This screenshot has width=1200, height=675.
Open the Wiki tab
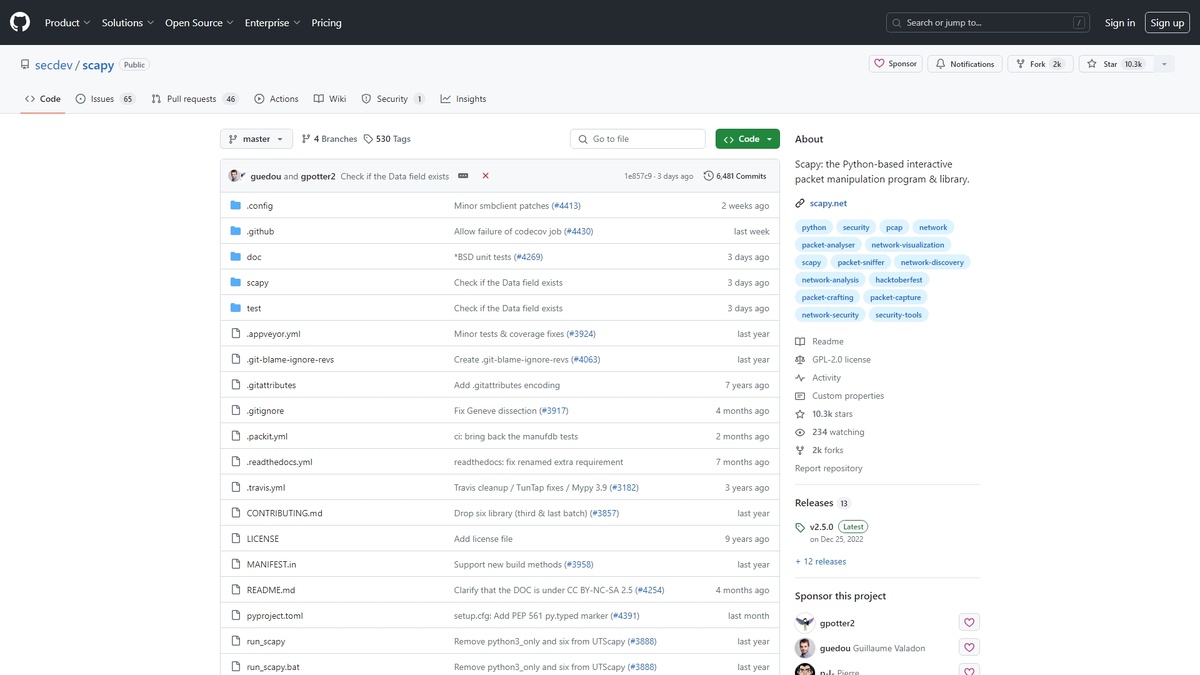(330, 99)
